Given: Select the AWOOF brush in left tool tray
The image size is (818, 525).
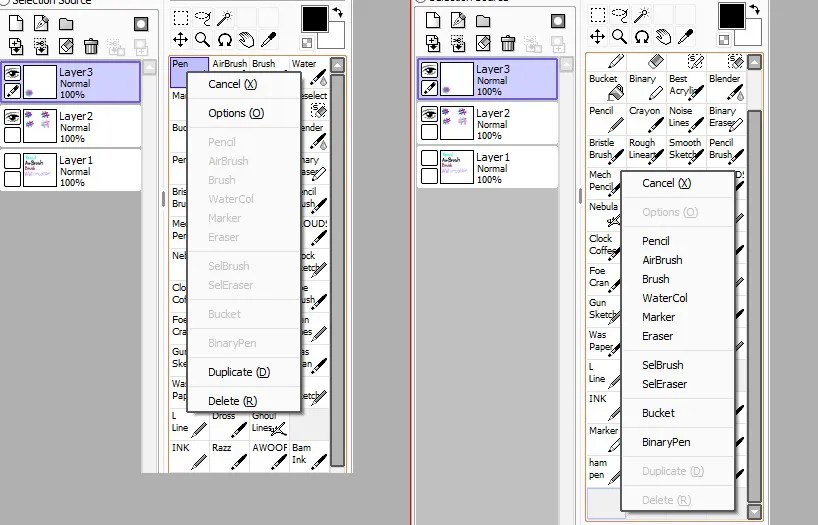Looking at the screenshot, I should coord(269,455).
